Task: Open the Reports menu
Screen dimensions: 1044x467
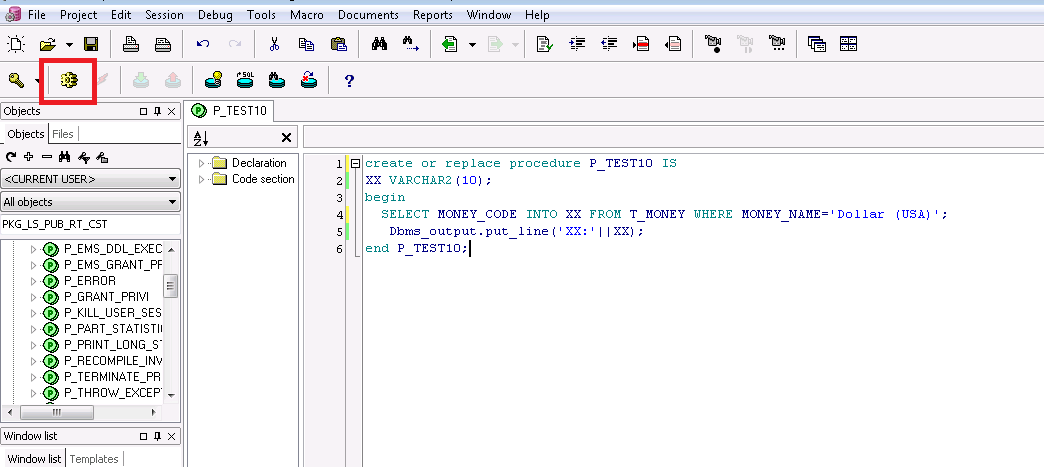Action: (433, 15)
